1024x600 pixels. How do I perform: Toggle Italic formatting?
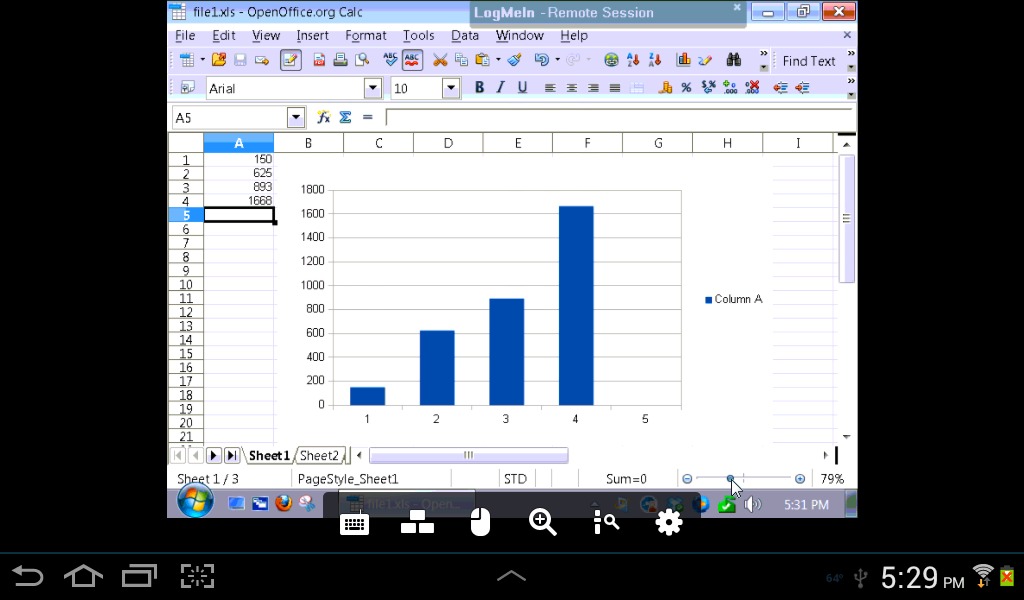(x=500, y=87)
